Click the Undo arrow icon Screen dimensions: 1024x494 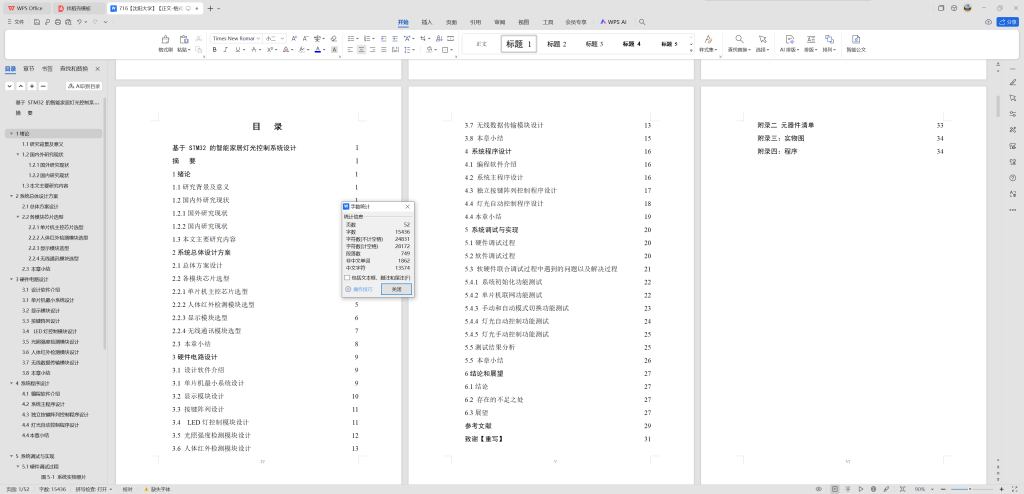point(79,22)
